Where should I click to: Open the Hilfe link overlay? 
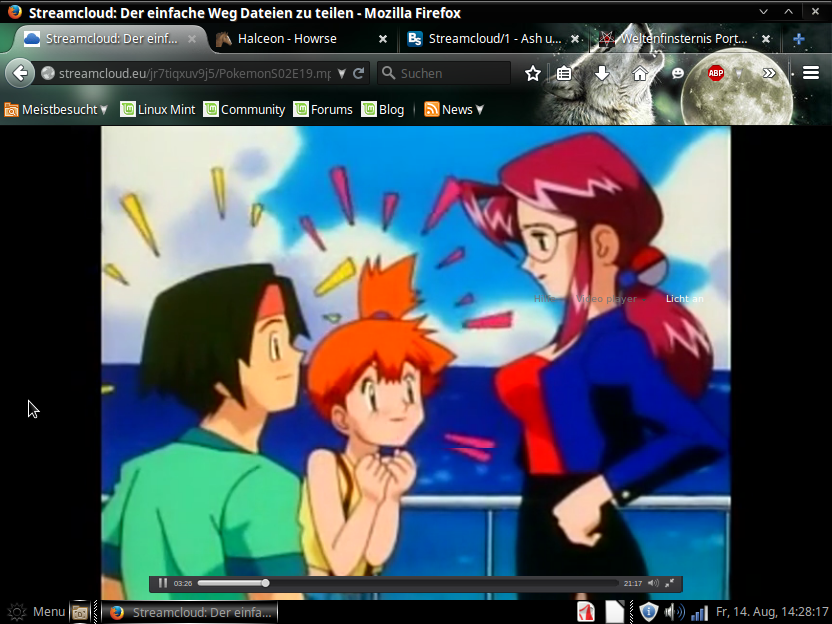(x=545, y=299)
